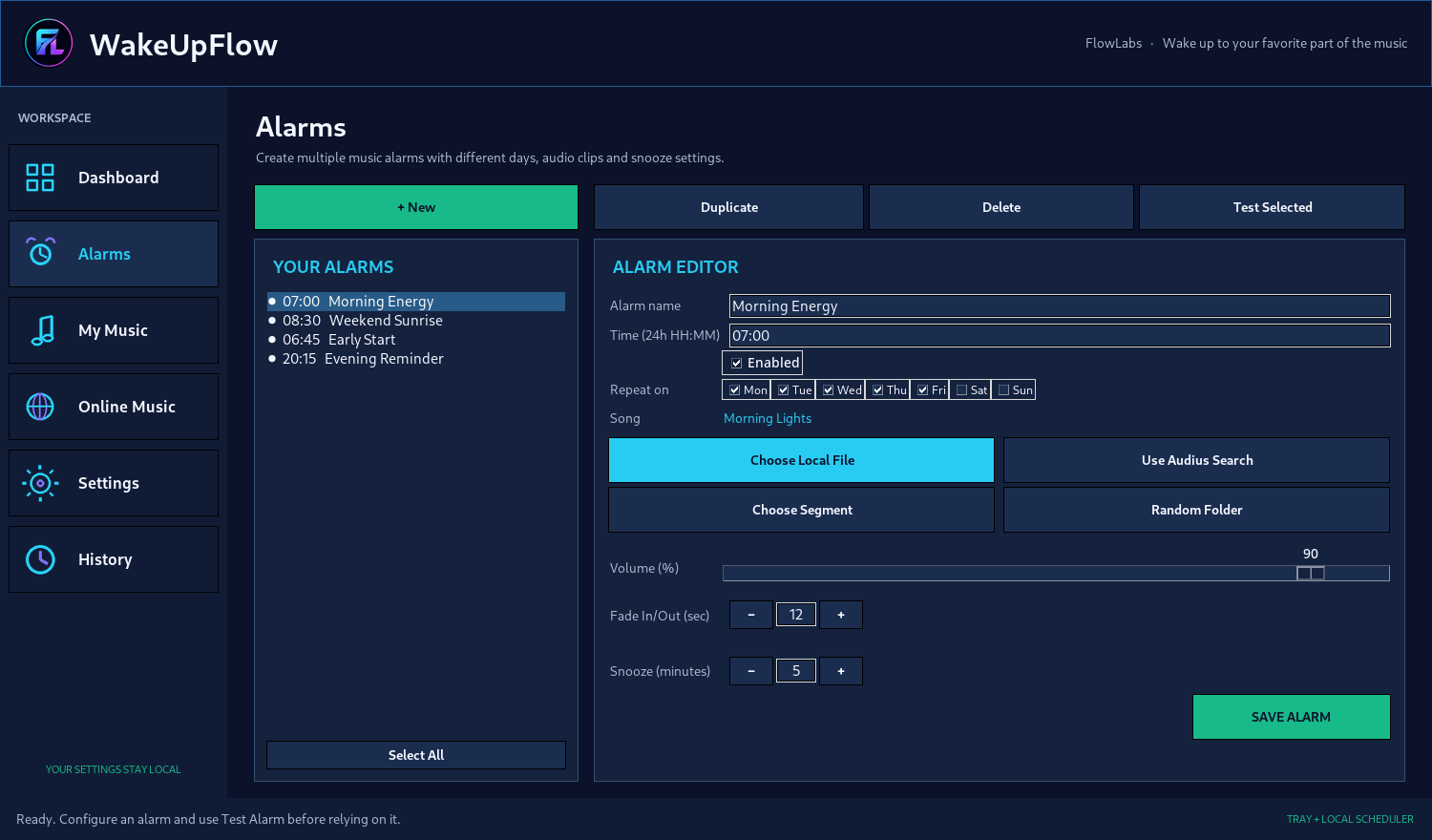Select the 08:30 Weekend Sunrise alarm
This screenshot has height=840, width=1432.
(x=416, y=321)
